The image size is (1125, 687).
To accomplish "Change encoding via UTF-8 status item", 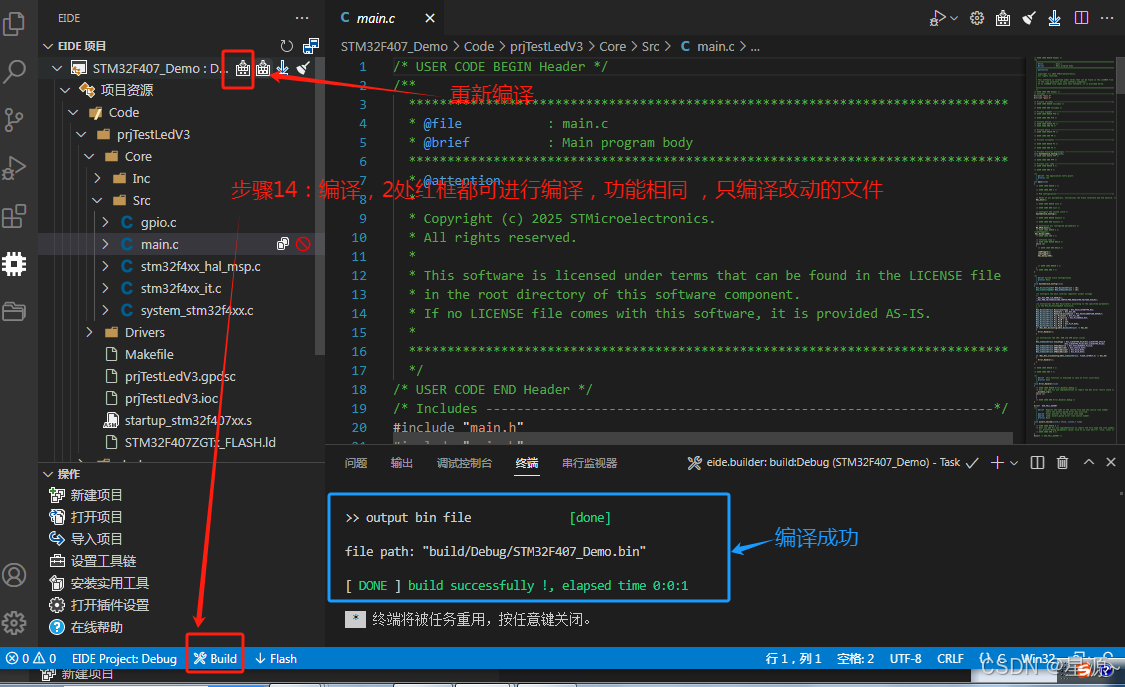I will 905,658.
